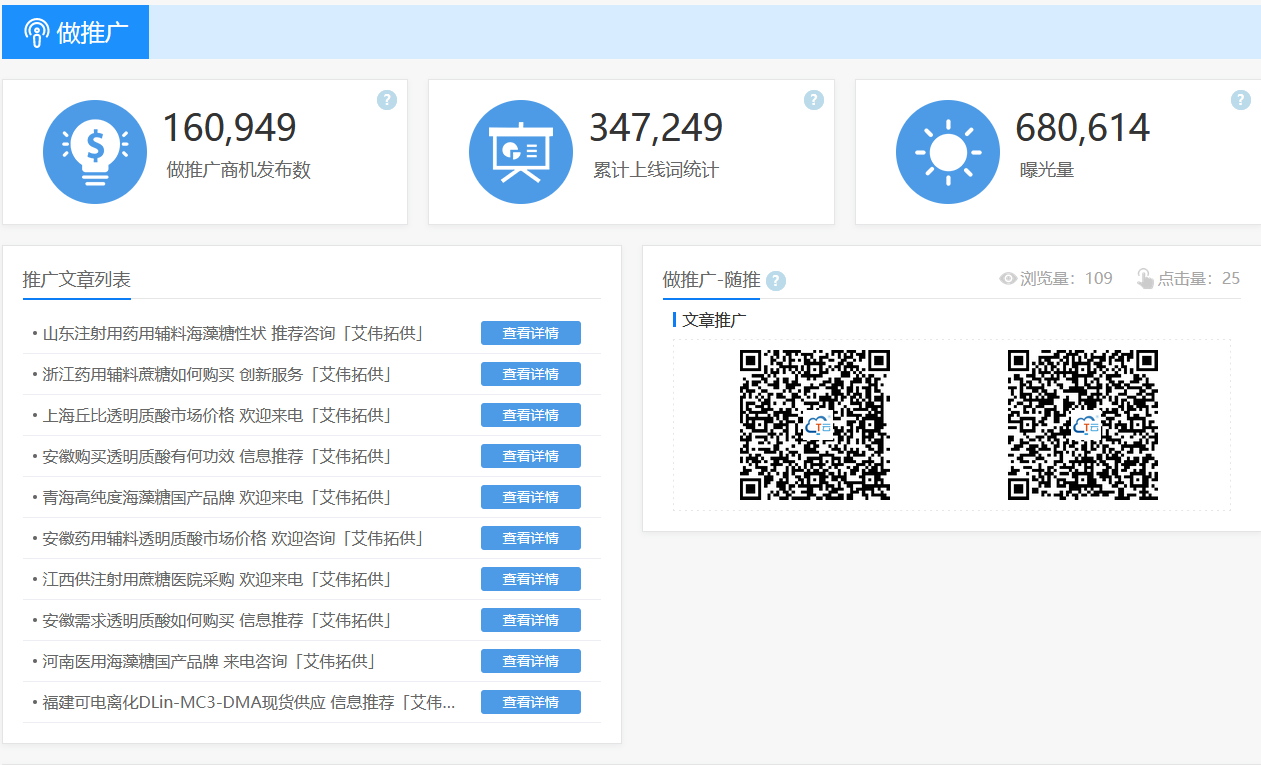Image resolution: width=1261 pixels, height=765 pixels.
Task: Click the 文章推广 section label
Action: click(x=714, y=320)
